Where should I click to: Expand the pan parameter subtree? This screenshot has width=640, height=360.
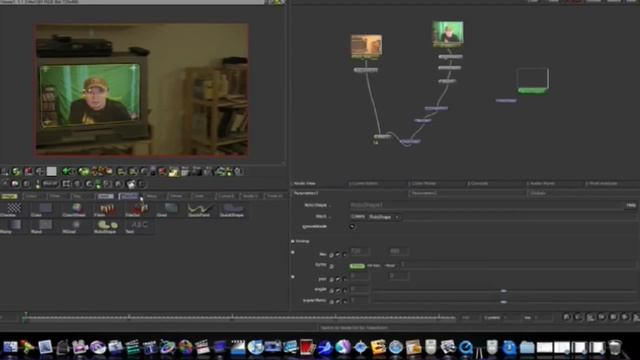pyautogui.click(x=293, y=277)
